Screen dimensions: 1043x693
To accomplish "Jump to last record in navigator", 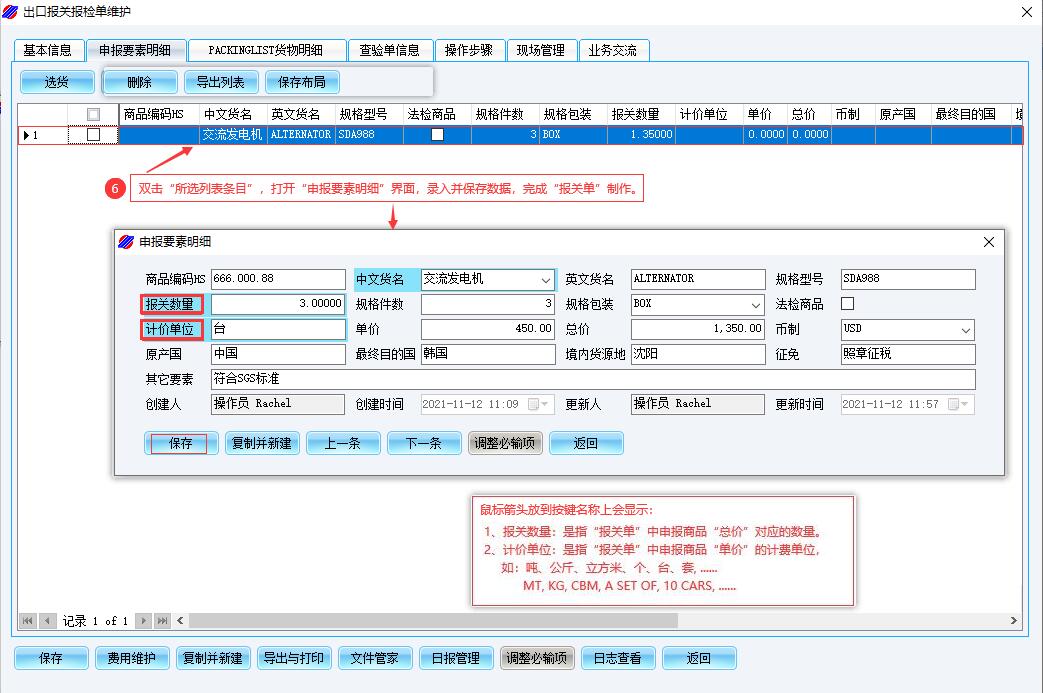I will (162, 621).
